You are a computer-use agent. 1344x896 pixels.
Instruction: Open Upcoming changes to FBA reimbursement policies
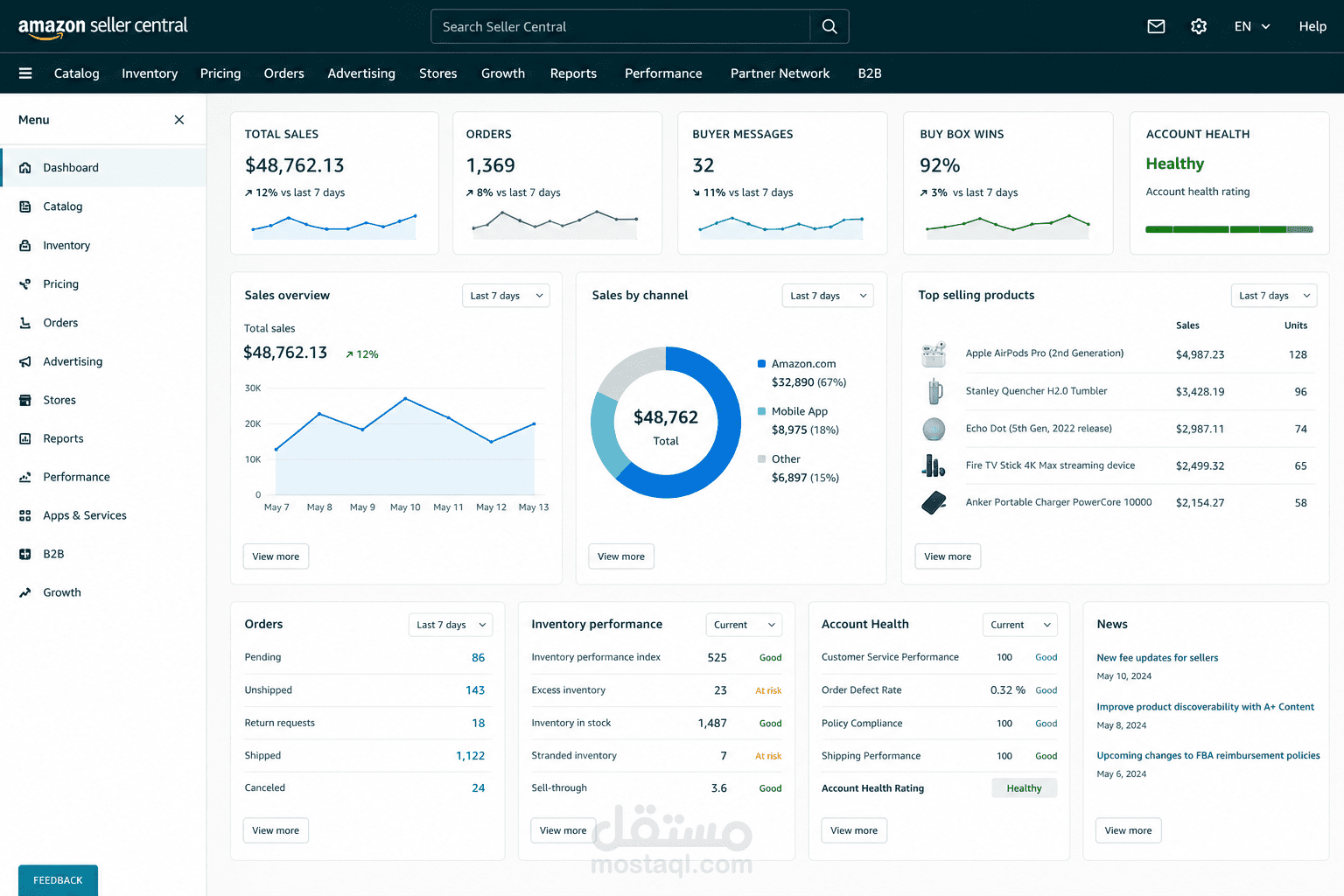pyautogui.click(x=1208, y=756)
